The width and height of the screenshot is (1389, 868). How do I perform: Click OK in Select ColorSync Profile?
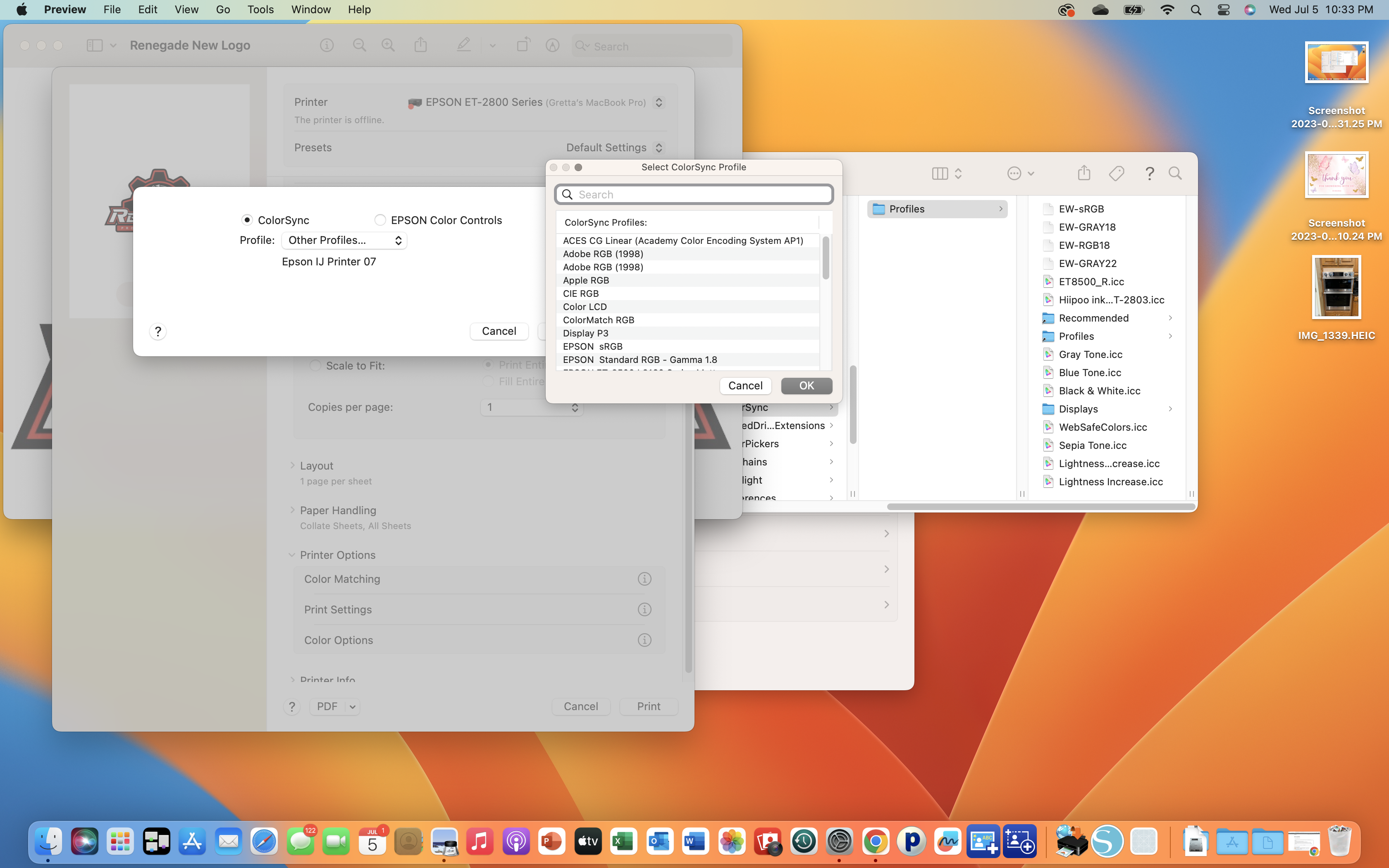click(x=806, y=385)
